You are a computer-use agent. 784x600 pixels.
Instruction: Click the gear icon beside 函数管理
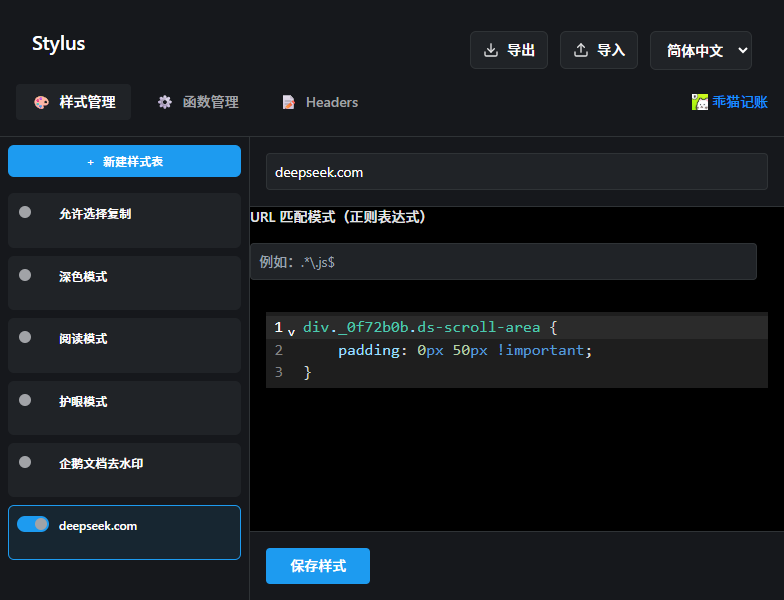[164, 102]
